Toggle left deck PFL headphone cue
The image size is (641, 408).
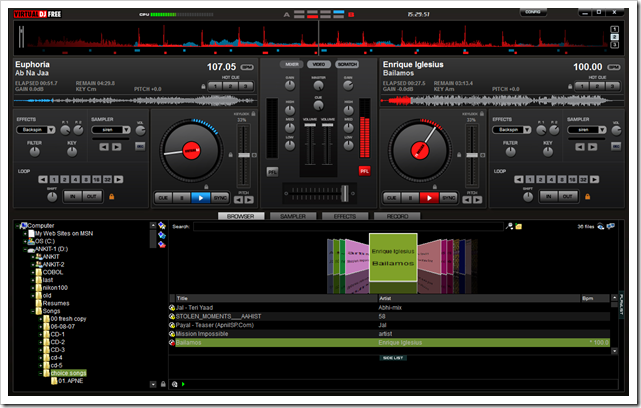tap(272, 172)
